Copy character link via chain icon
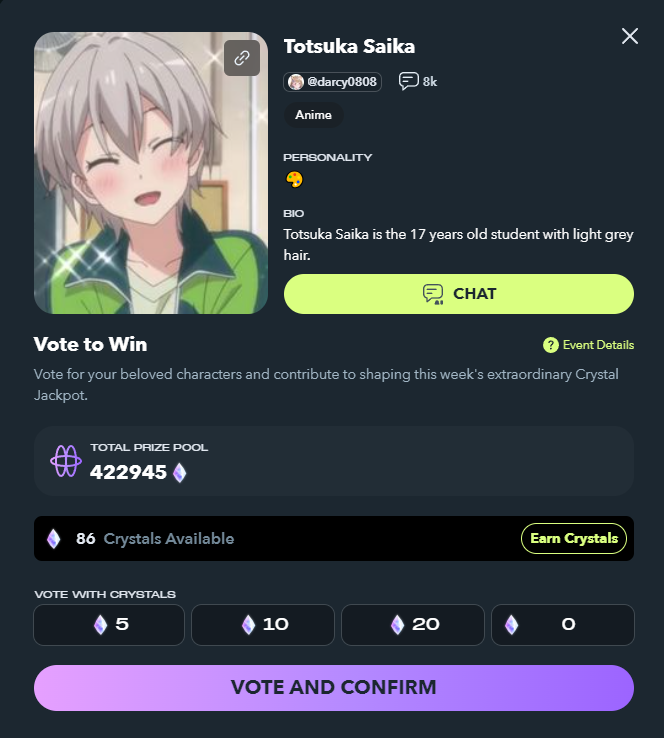Screen dimensions: 664x738 (x=242, y=58)
